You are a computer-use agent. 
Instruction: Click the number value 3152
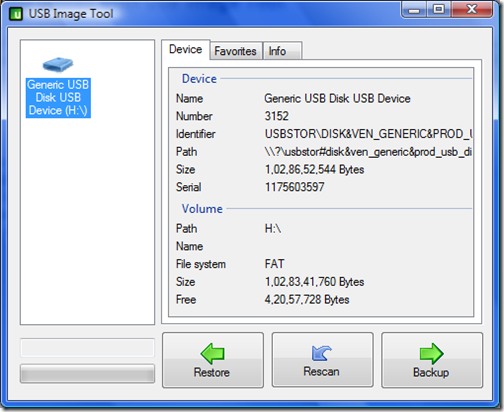click(x=277, y=116)
